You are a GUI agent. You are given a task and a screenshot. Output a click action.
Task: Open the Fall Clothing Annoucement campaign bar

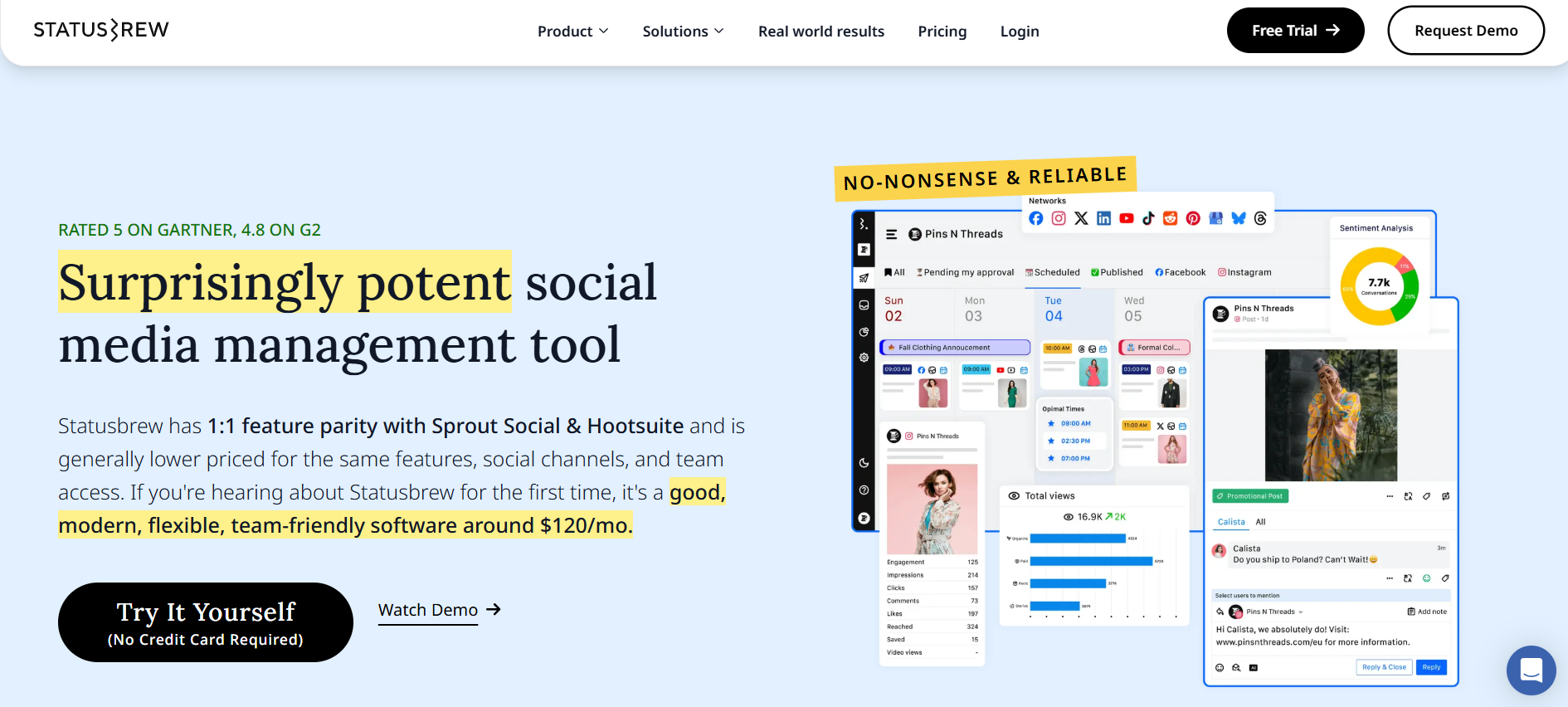(x=955, y=348)
